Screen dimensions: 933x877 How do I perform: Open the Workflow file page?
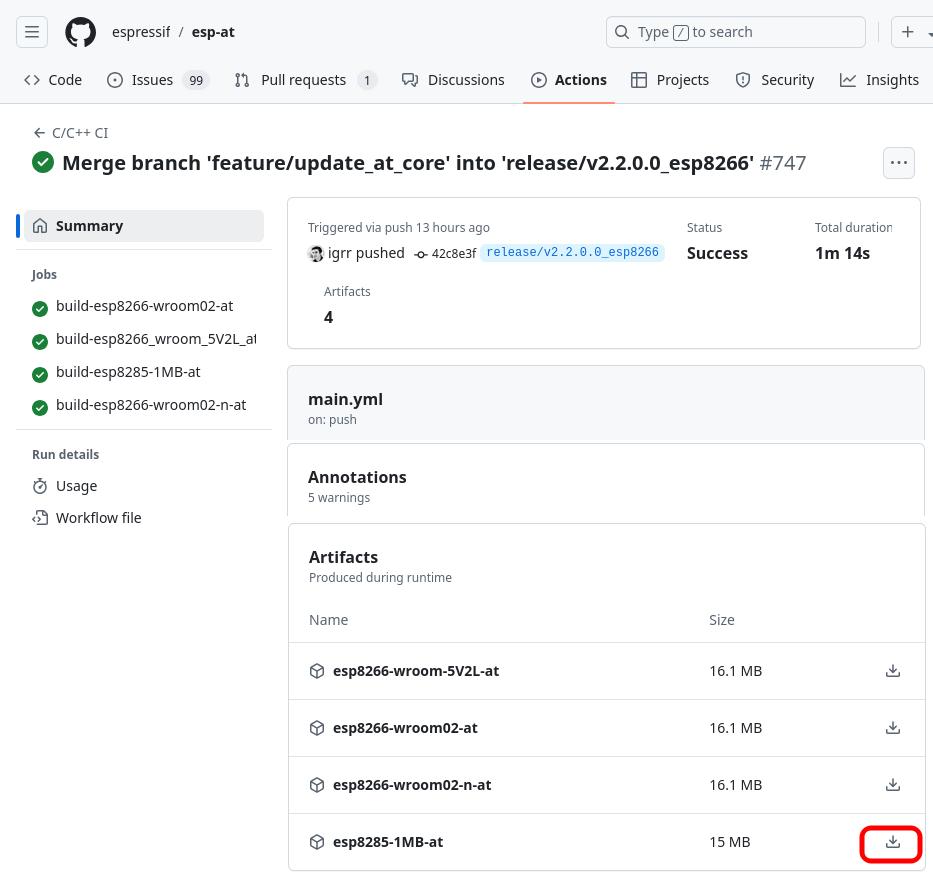pyautogui.click(x=98, y=518)
